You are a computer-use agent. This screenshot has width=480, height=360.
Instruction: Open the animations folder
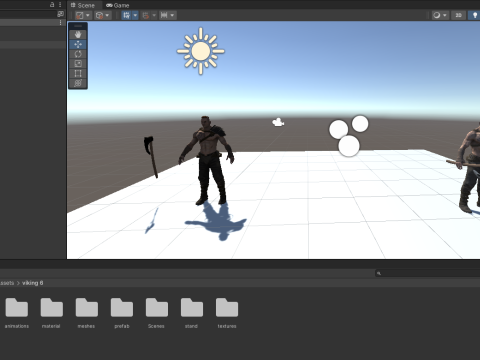point(17,313)
